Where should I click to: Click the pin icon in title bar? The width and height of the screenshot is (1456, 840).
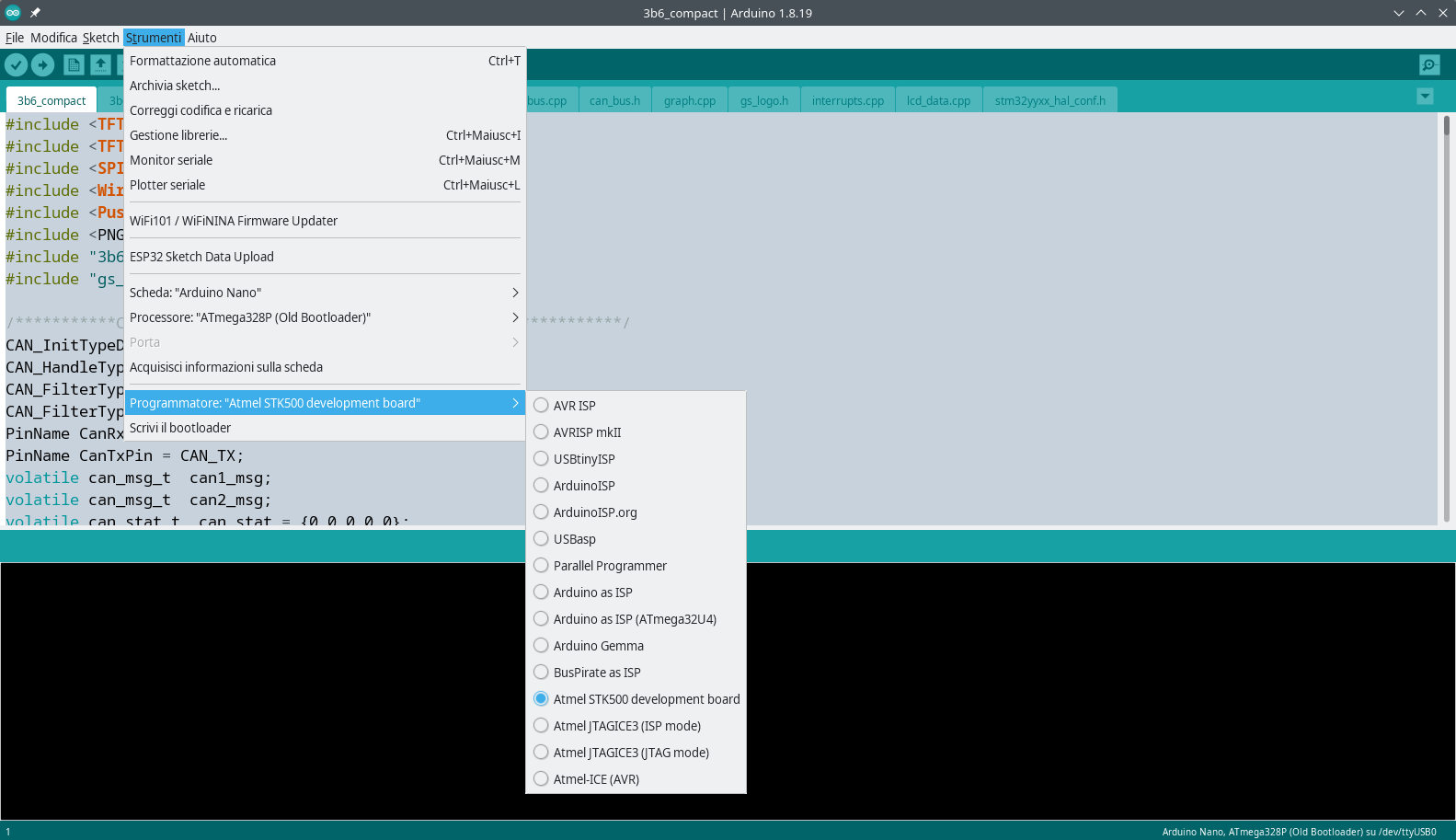tap(35, 13)
